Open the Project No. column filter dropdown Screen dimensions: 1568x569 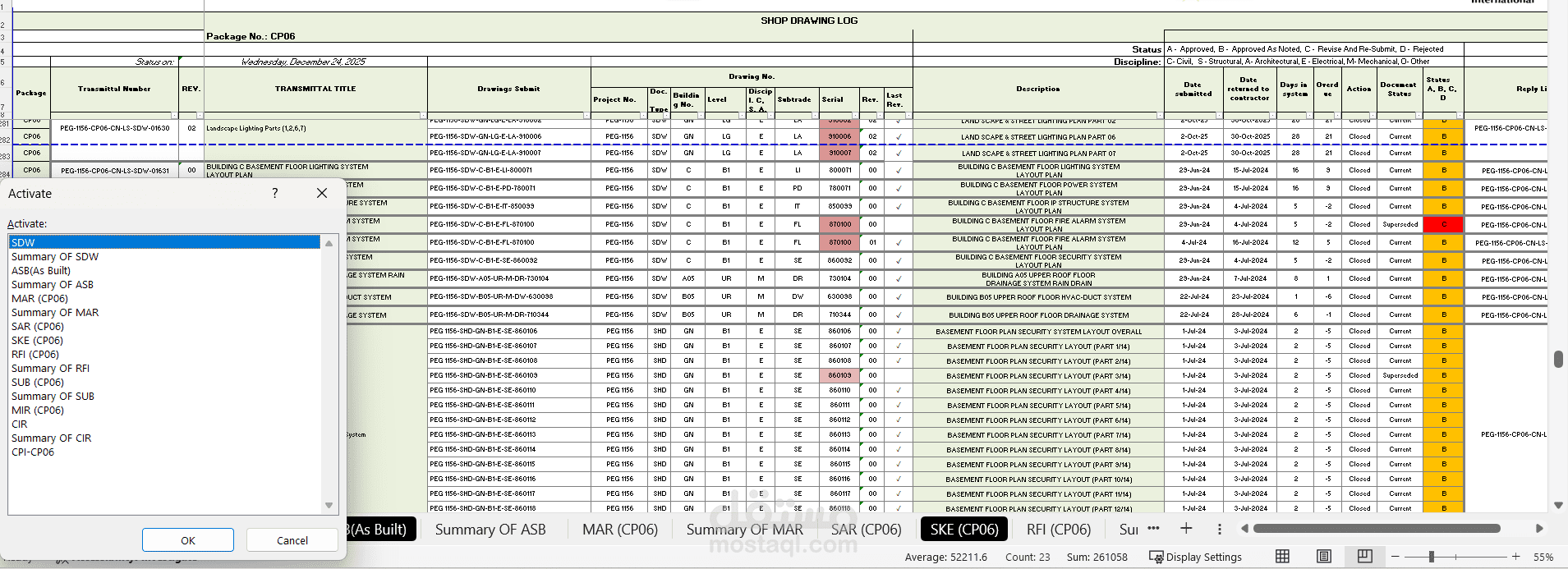pos(643,115)
